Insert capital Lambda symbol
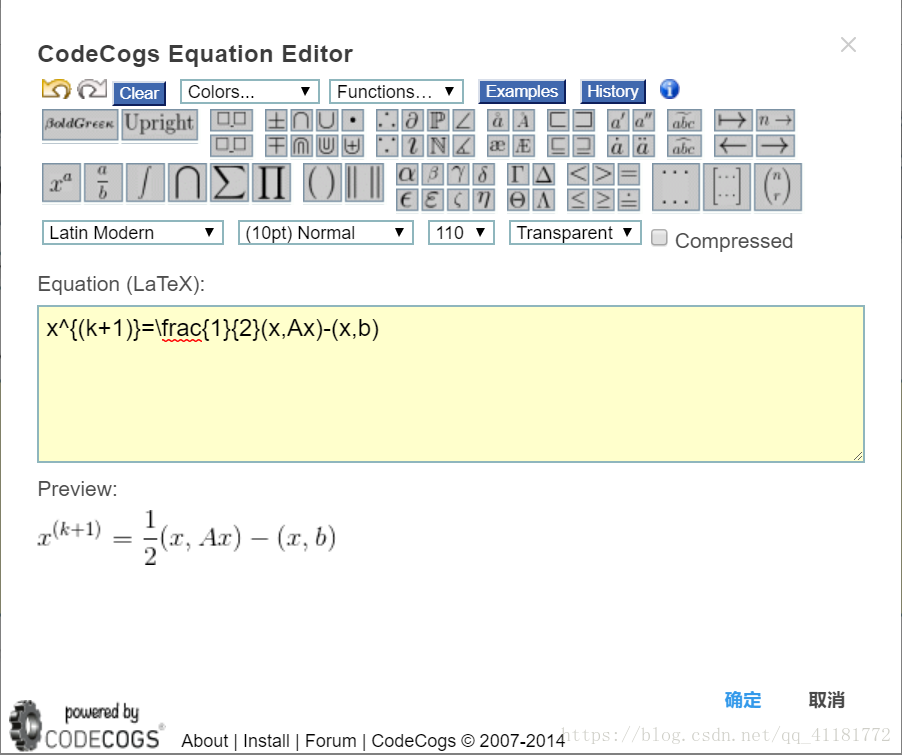The height and width of the screenshot is (755, 902). [544, 200]
